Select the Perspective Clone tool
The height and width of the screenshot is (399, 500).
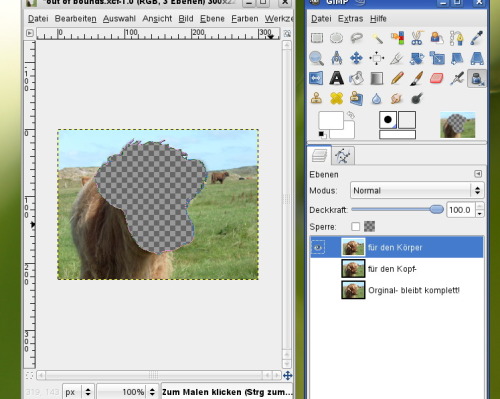click(357, 99)
